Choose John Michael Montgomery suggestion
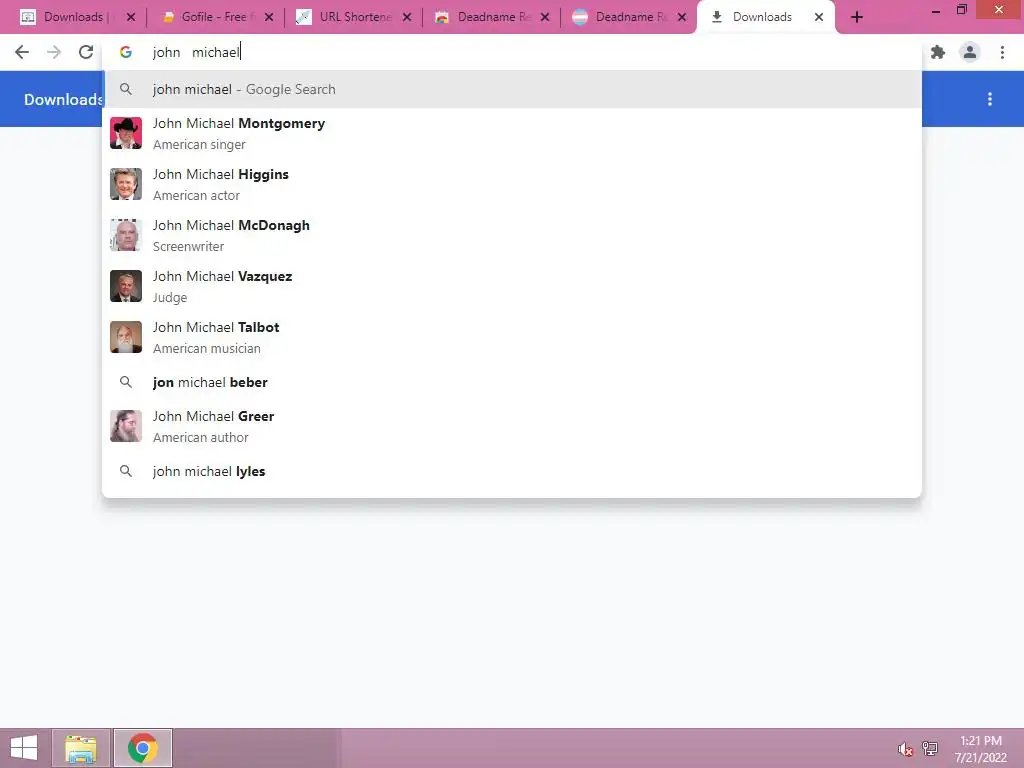Viewport: 1024px width, 768px height. [x=512, y=133]
